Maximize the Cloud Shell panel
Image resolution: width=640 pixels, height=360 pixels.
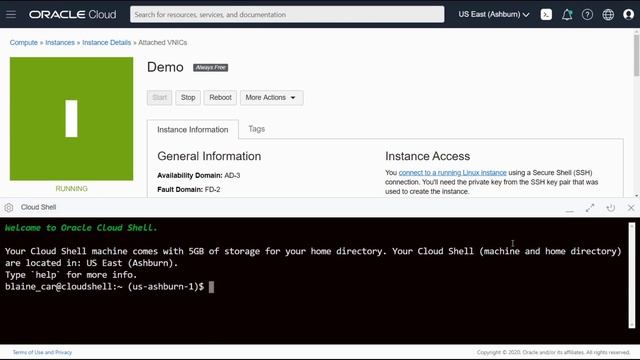[590, 208]
